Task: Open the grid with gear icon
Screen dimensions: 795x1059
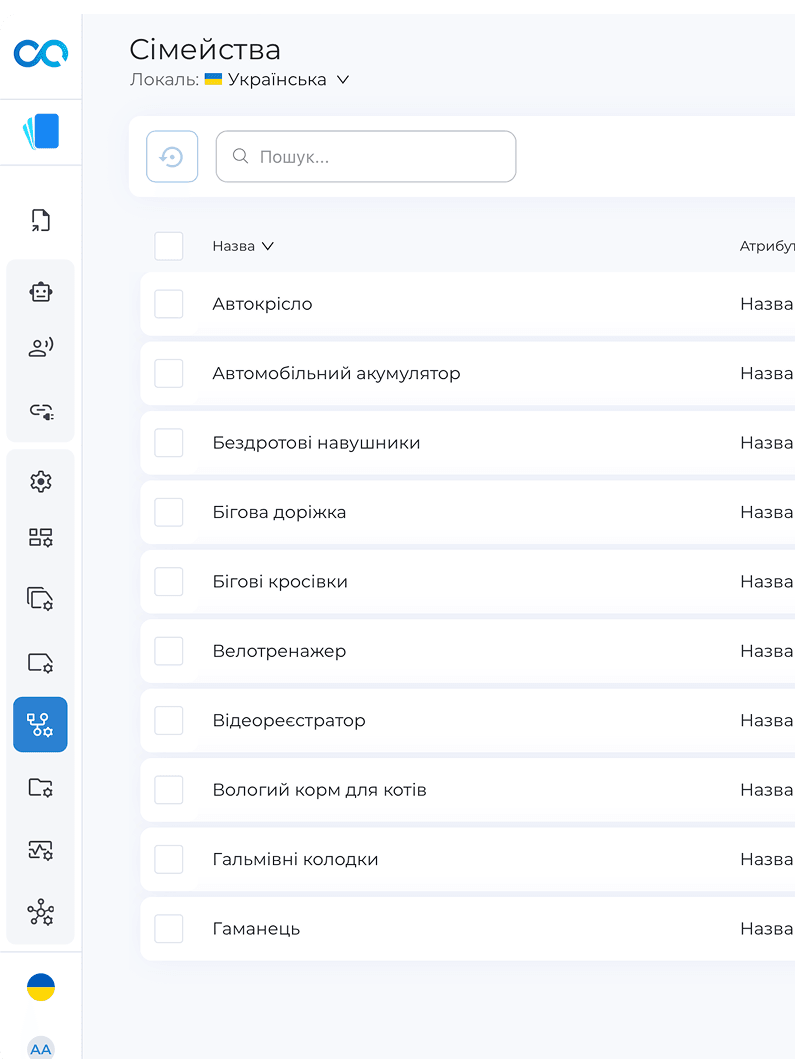Action: coord(41,538)
